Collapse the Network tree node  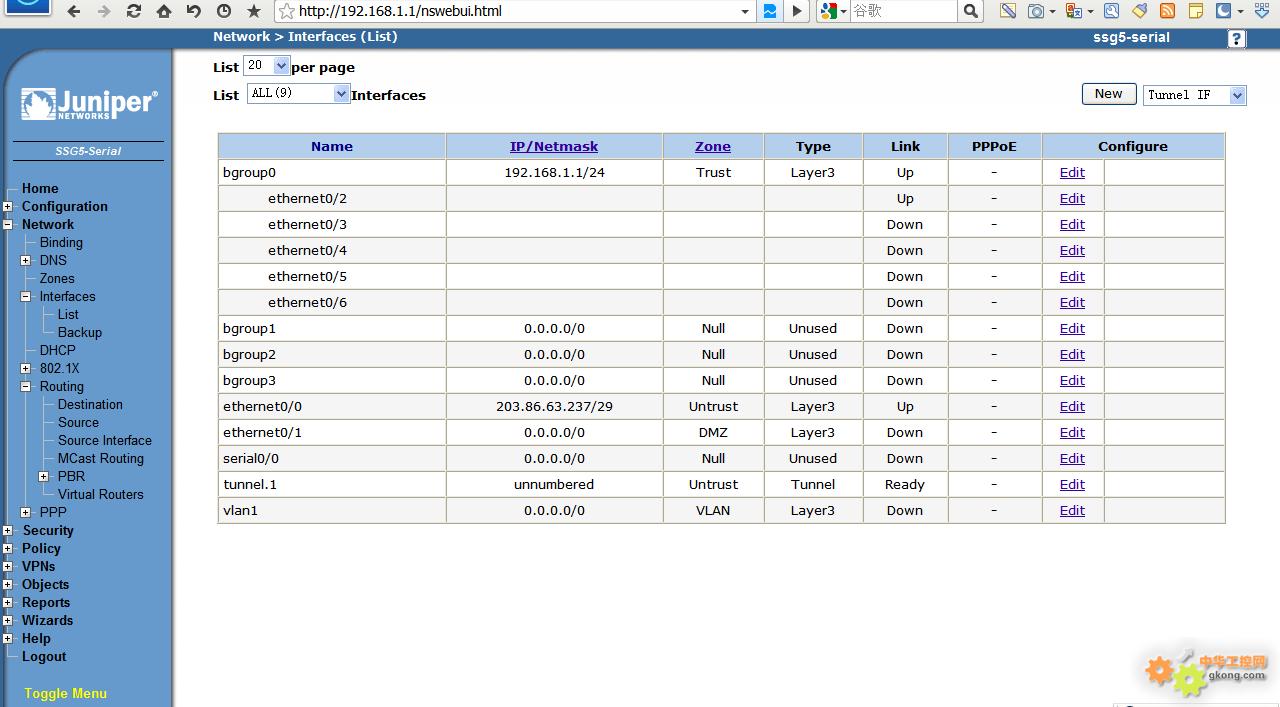pos(8,225)
